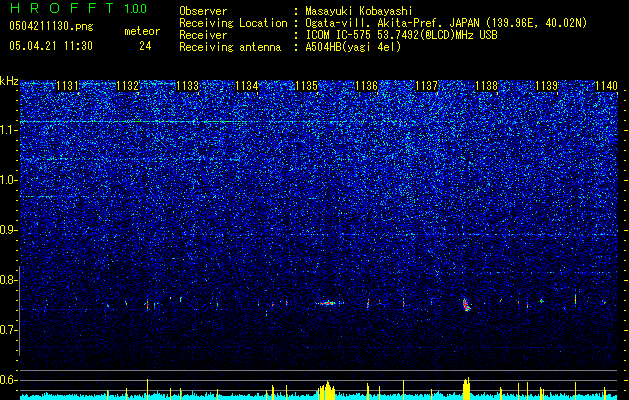Image resolution: width=629 pixels, height=400 pixels.
Task: Click the yellow power peak before 1138
Action: pos(466,388)
